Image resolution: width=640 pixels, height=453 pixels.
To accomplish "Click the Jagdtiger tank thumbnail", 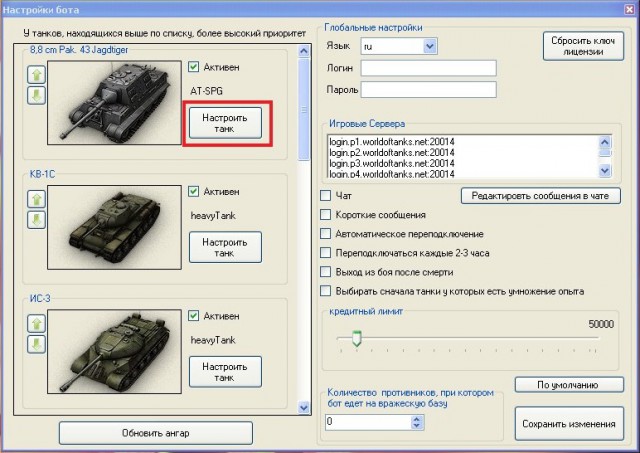I will coord(114,103).
